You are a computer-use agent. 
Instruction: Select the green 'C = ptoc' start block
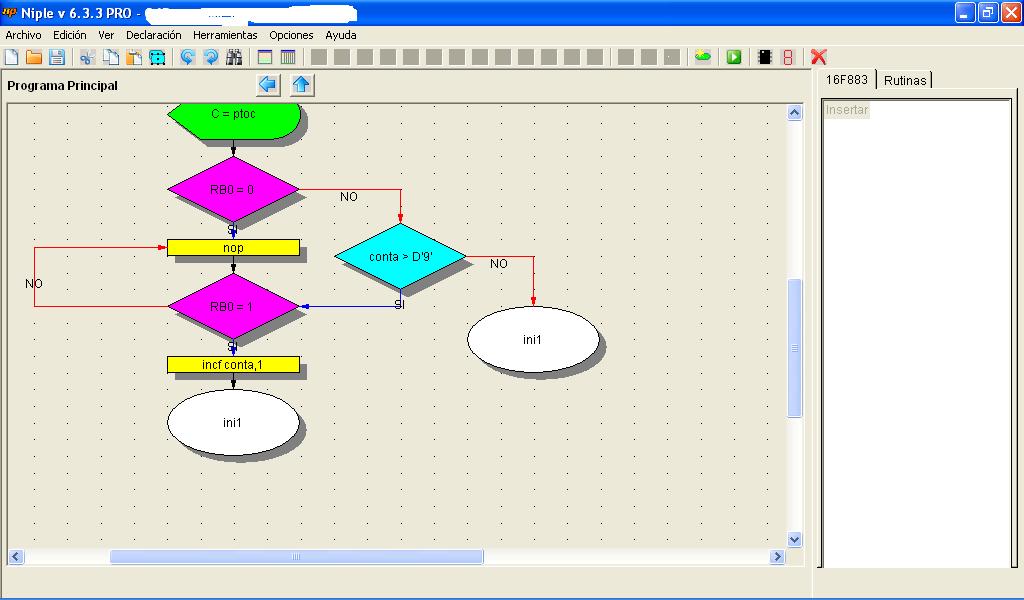coord(234,119)
